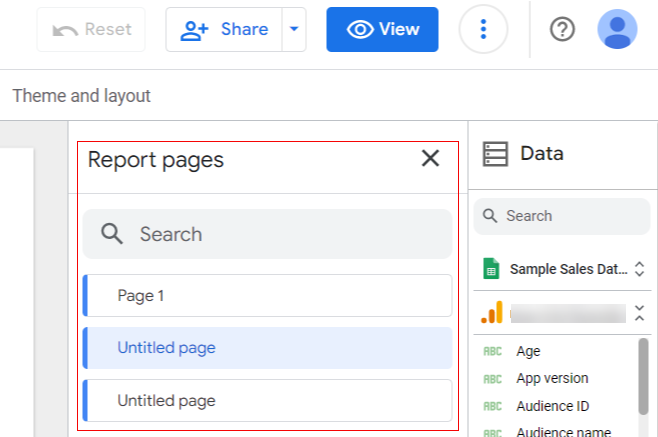Click the Data panel heading
This screenshot has height=437, width=658.
[x=542, y=154]
